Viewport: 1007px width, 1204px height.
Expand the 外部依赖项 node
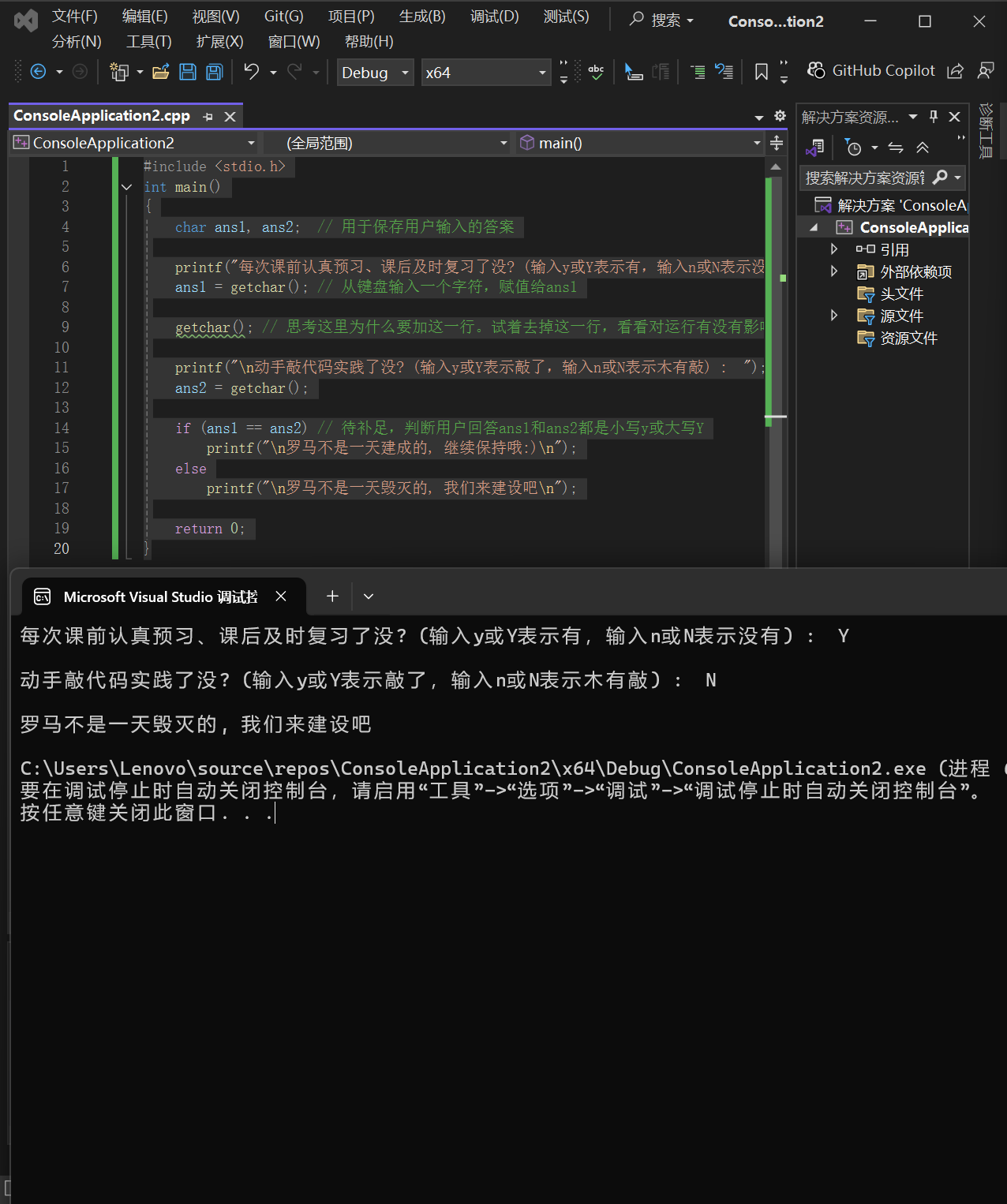pos(834,271)
